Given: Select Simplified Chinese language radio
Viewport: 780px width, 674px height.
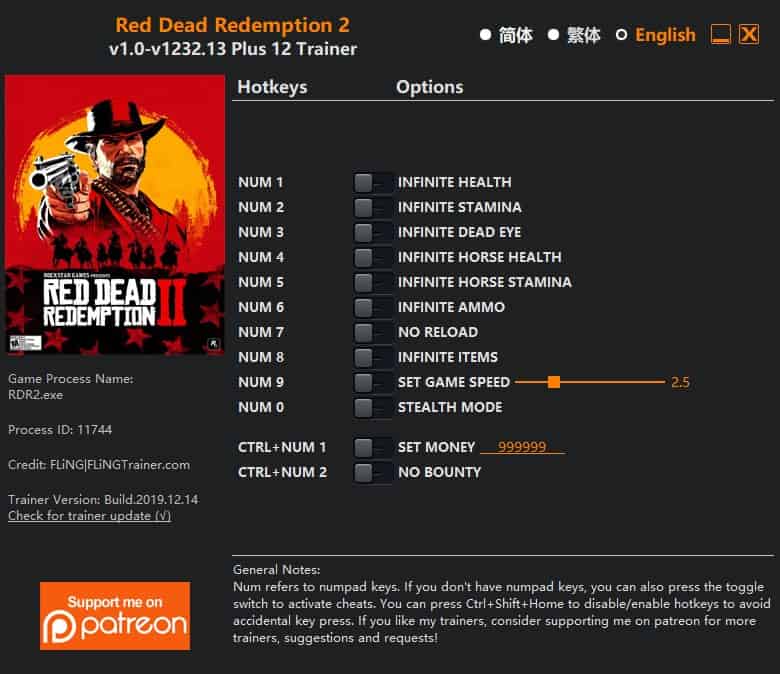Looking at the screenshot, I should point(485,35).
